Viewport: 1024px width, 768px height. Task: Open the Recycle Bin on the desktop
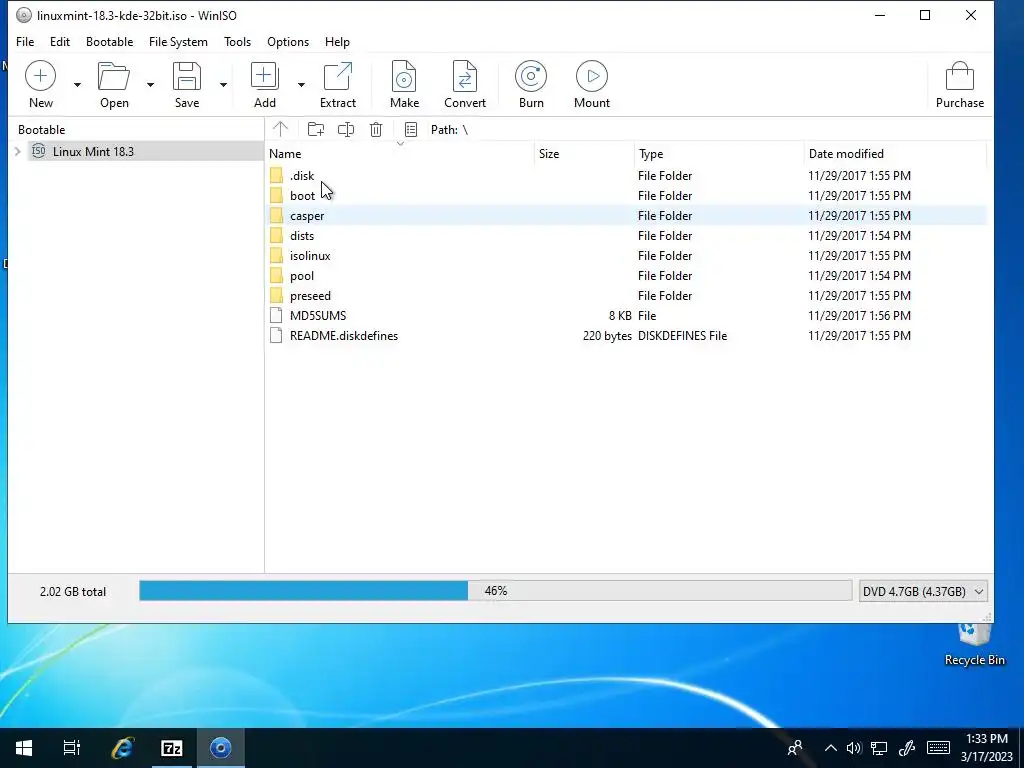(974, 645)
